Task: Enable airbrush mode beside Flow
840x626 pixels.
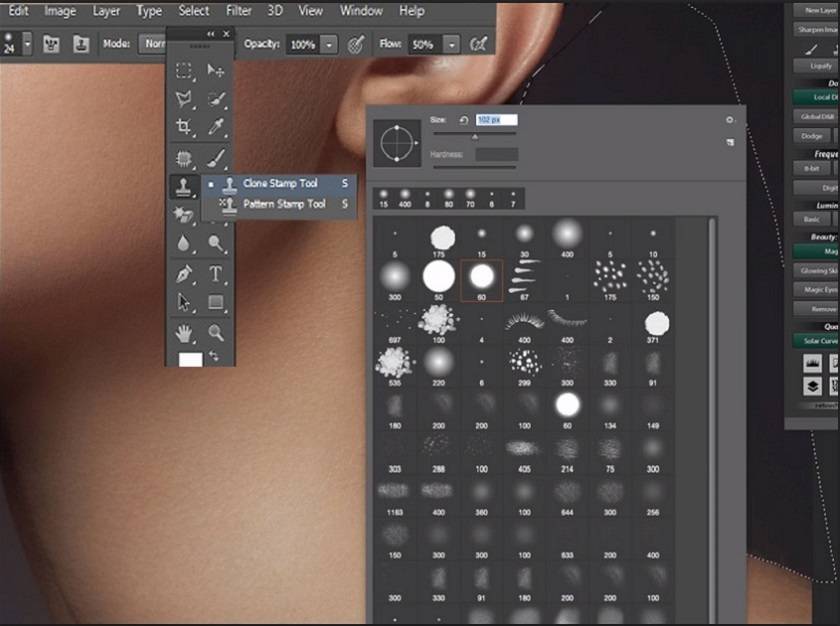Action: click(x=478, y=45)
